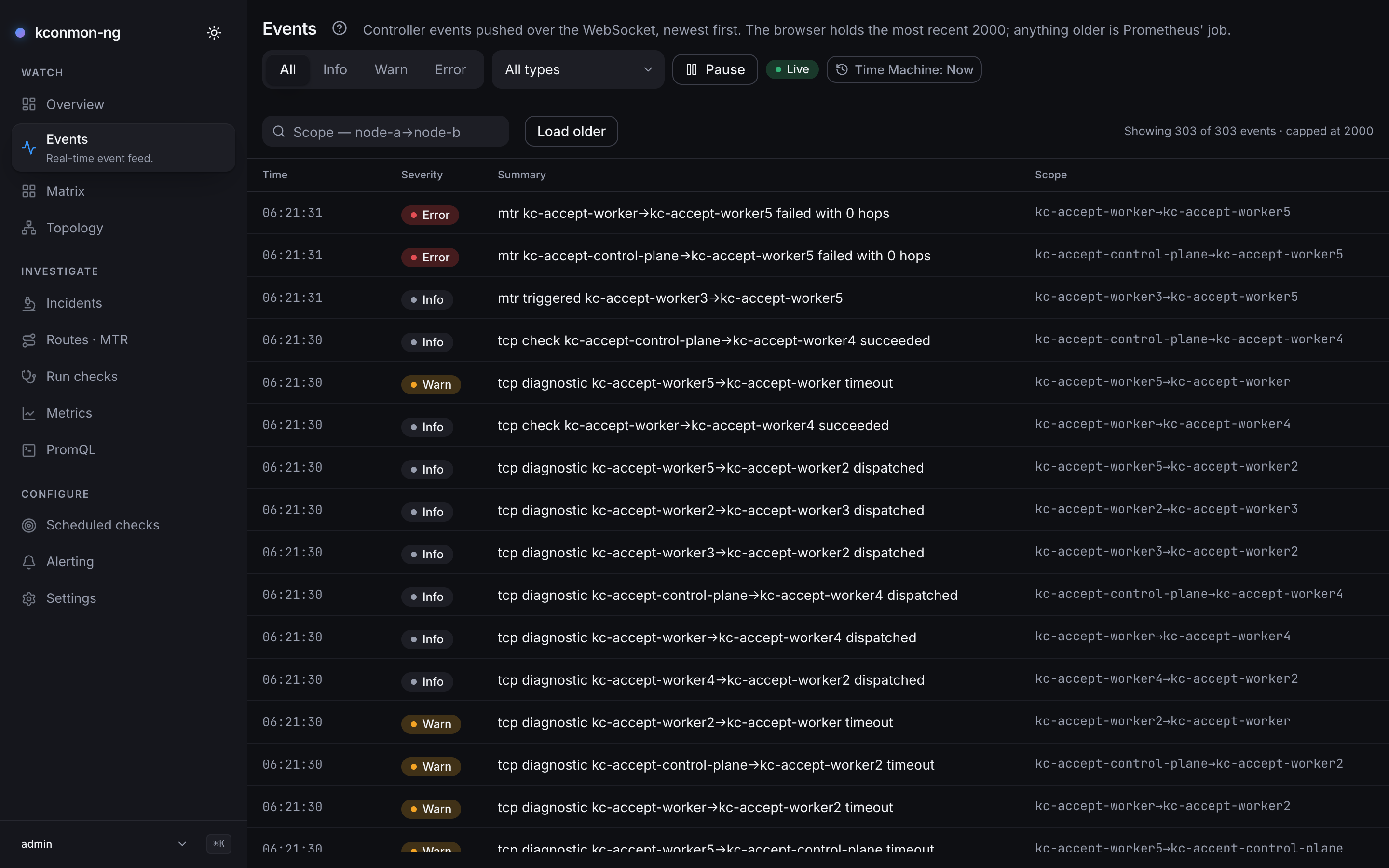This screenshot has width=1389, height=868.
Task: Click Warn badge on worker5→kc-accept-worker timeout row
Action: pyautogui.click(x=431, y=384)
